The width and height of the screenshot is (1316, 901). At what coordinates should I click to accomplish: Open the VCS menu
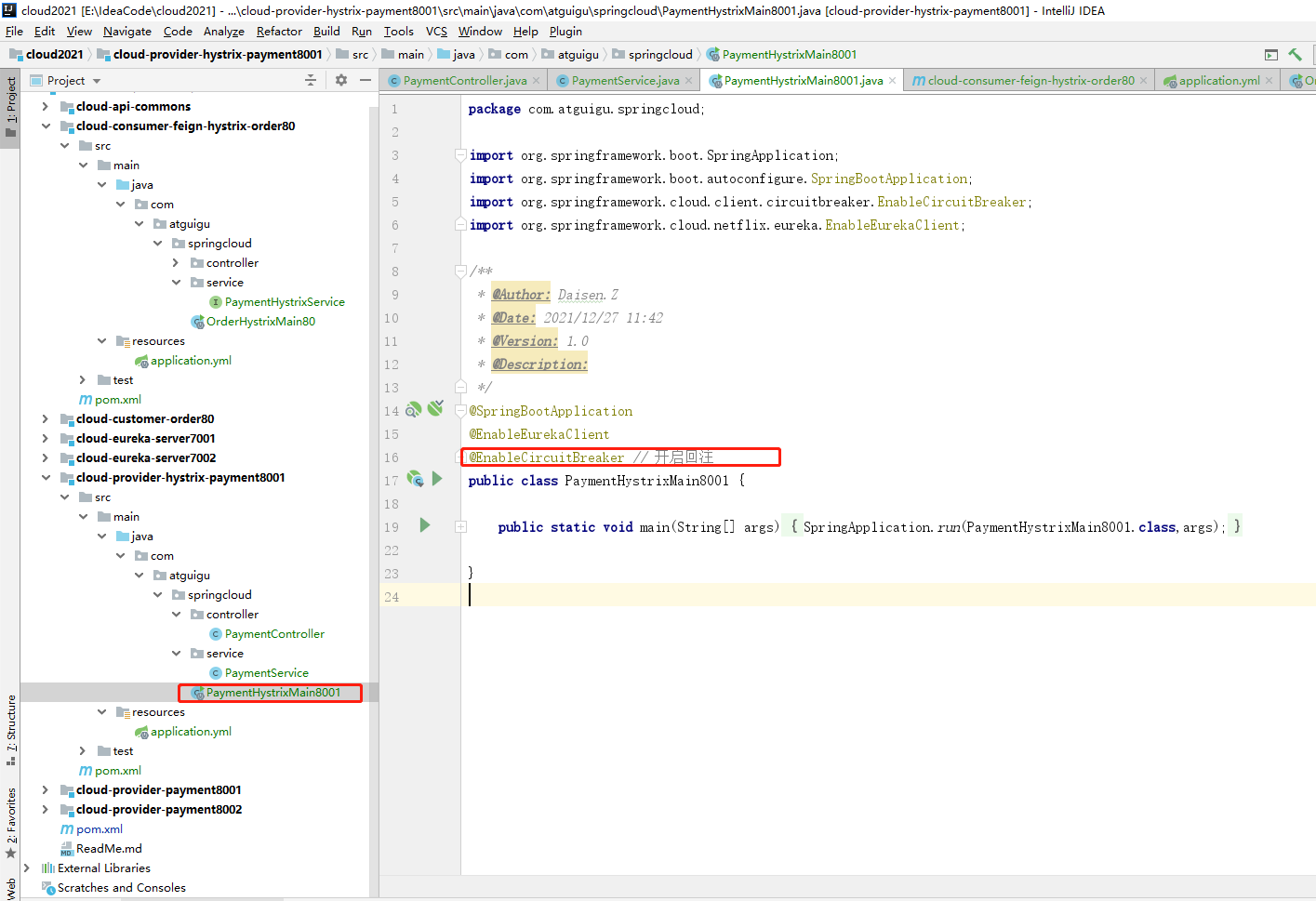[436, 31]
